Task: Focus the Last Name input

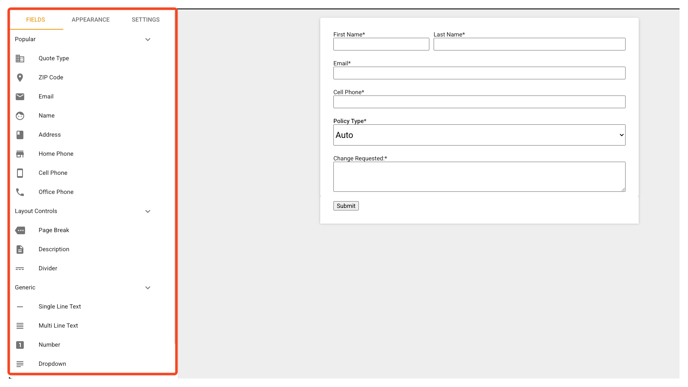Action: click(x=530, y=44)
